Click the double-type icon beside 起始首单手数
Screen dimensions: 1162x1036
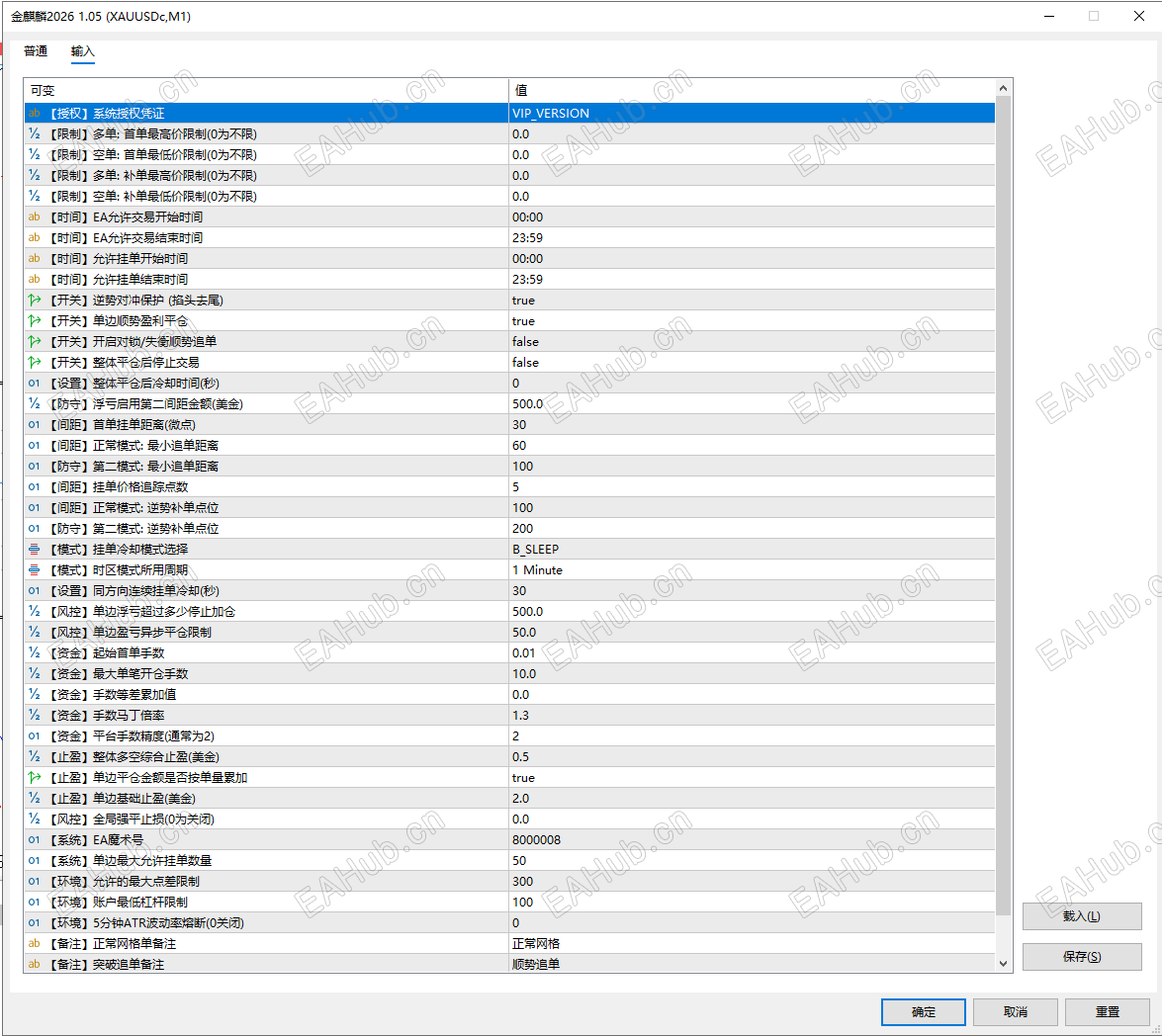[34, 653]
